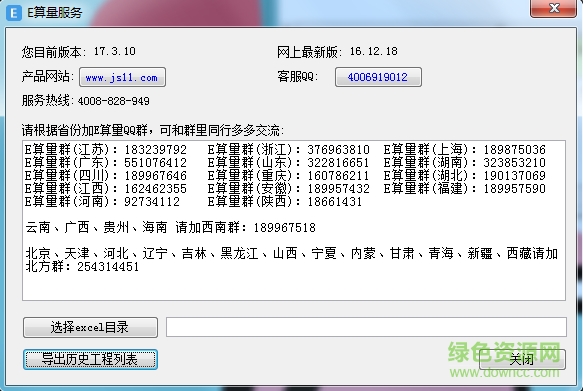
Task: Click the excel directory path input field
Action: pyautogui.click(x=366, y=327)
